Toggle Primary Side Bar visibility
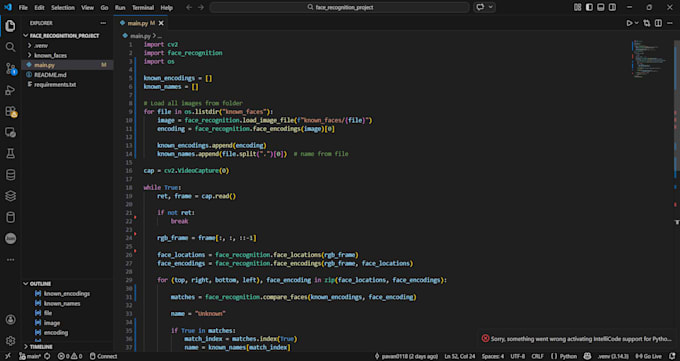 click(589, 7)
